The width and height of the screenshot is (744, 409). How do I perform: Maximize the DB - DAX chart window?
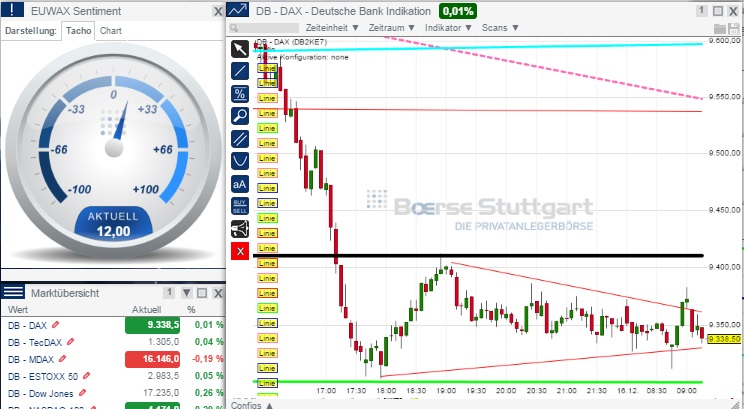[718, 11]
